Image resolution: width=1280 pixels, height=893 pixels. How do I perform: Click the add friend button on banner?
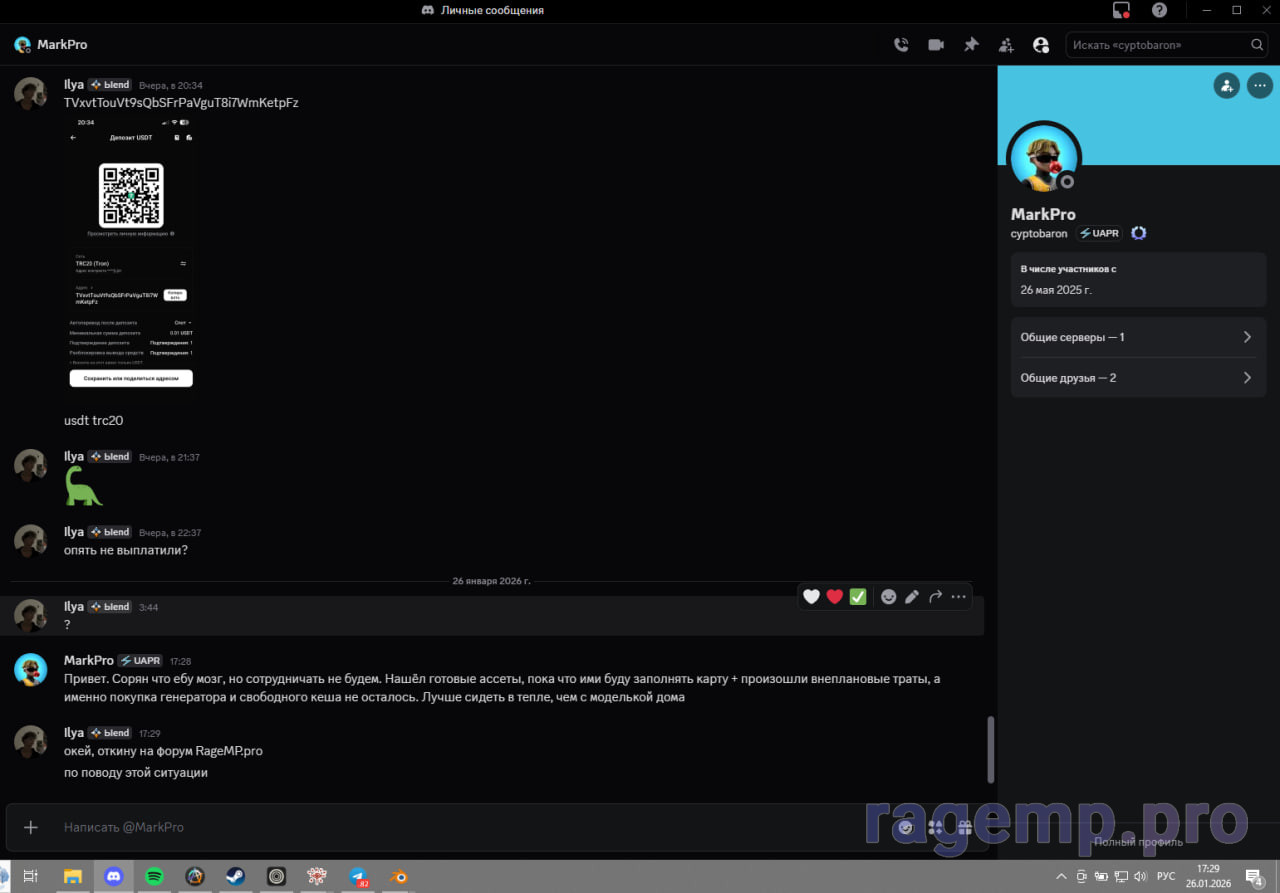coord(1226,86)
